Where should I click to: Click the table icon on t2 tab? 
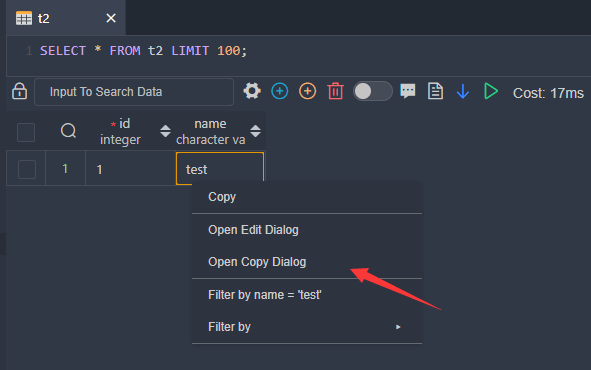24,18
